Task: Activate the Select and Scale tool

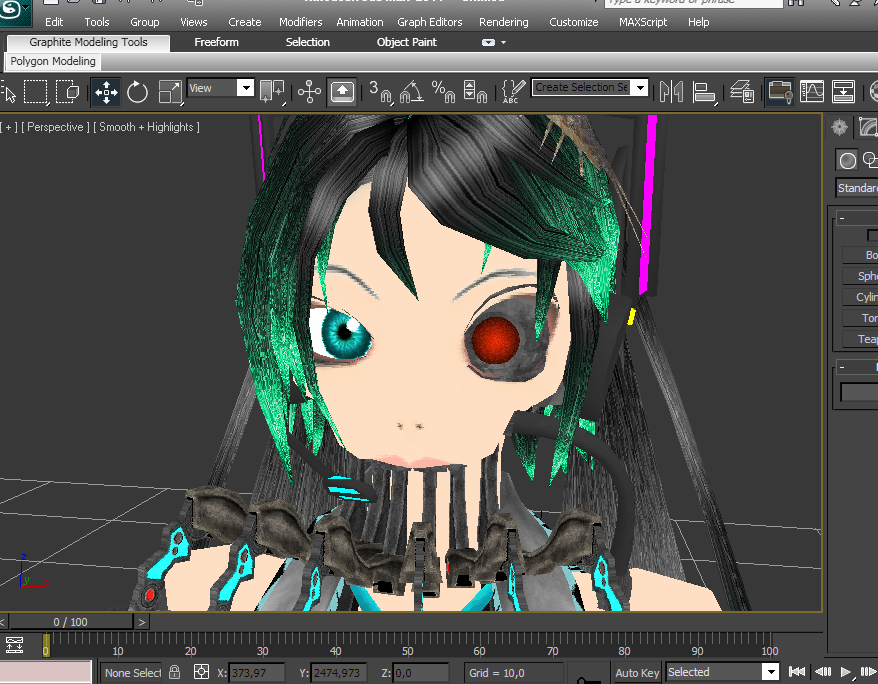Action: click(170, 92)
